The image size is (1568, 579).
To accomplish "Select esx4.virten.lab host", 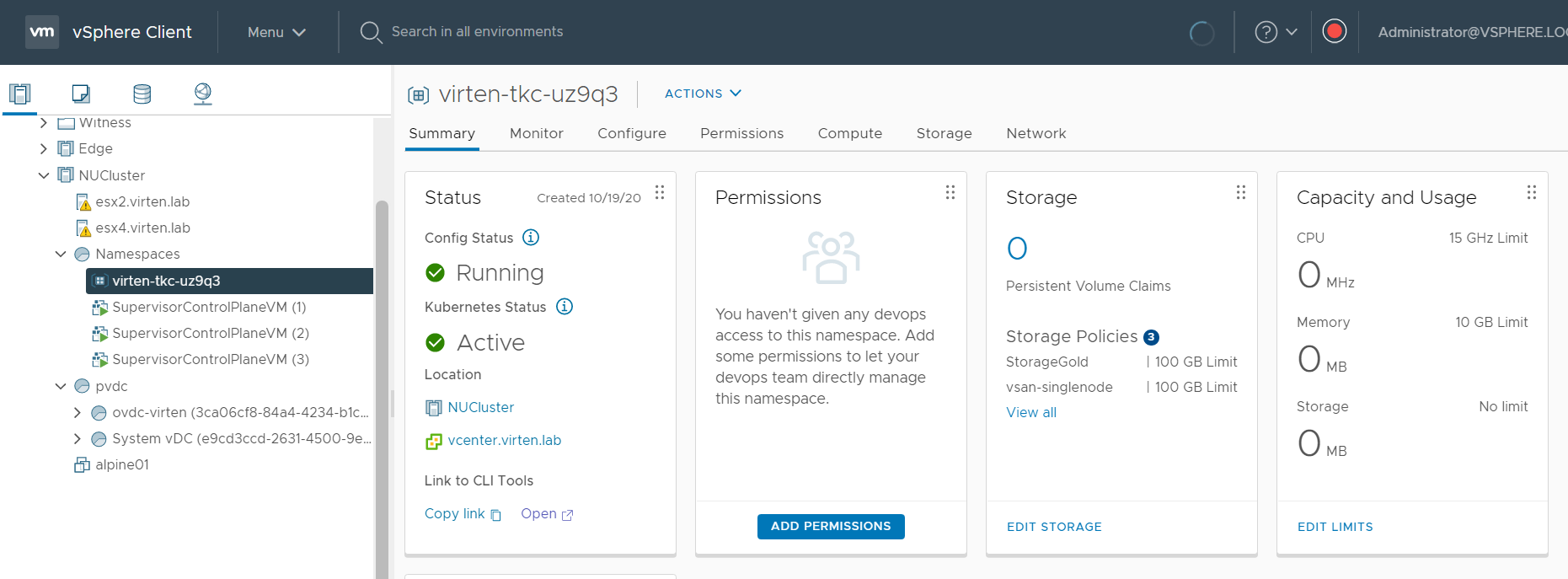I will (142, 228).
